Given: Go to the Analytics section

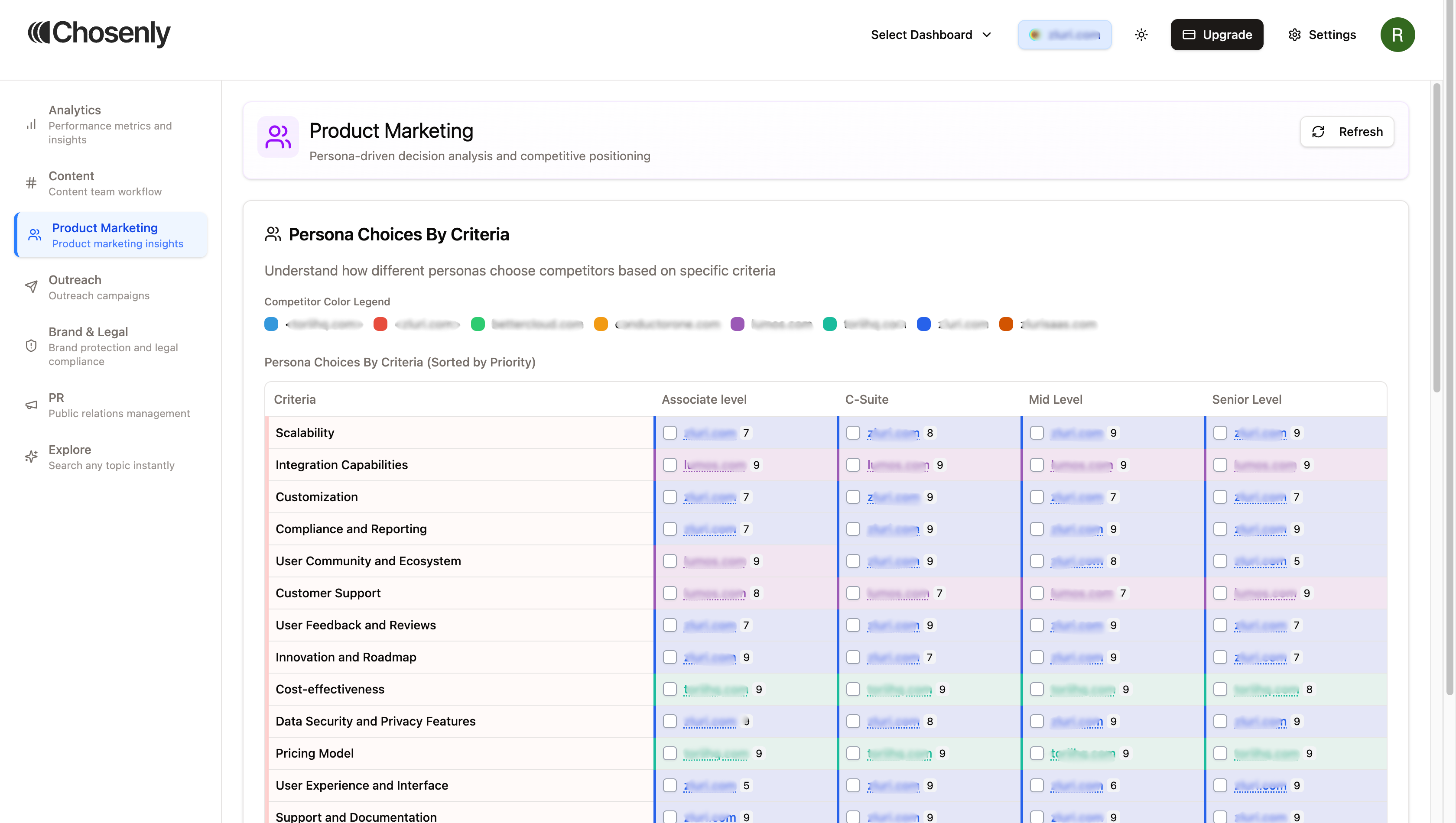Looking at the screenshot, I should tap(110, 124).
